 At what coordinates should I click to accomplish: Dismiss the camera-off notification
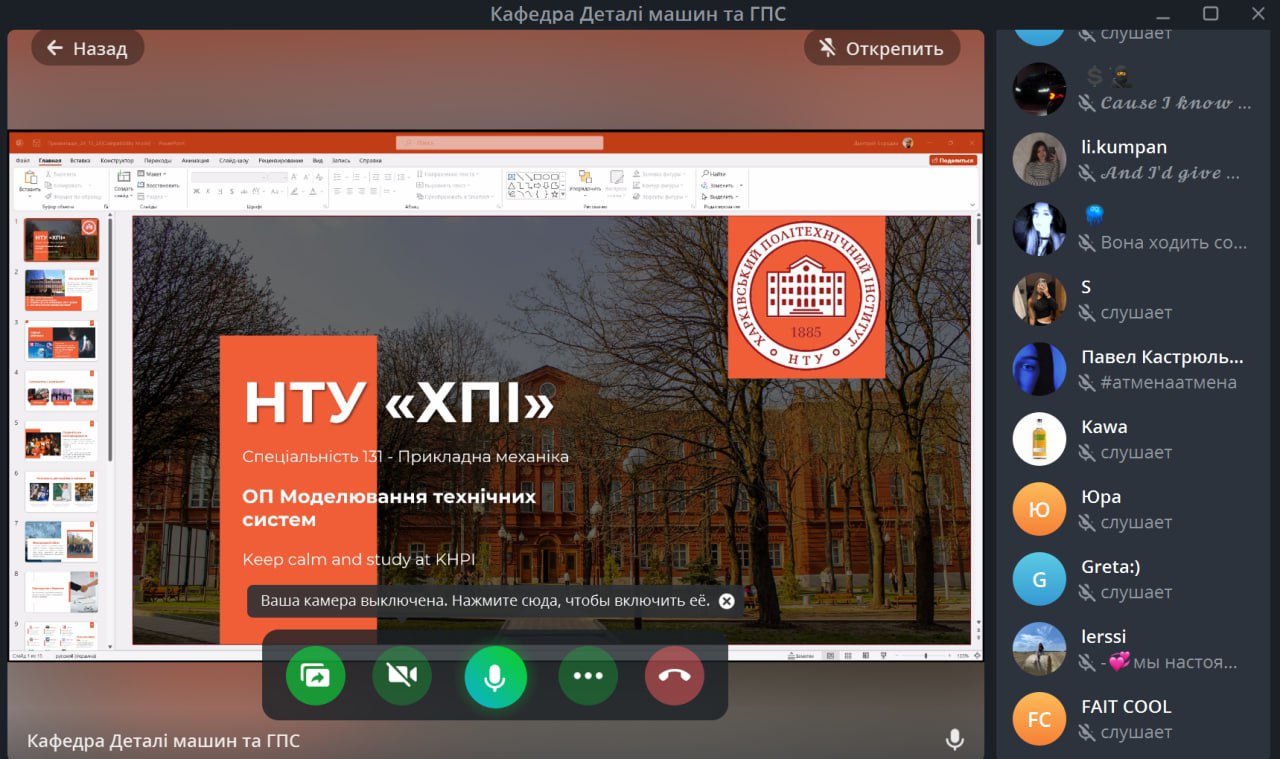point(727,601)
